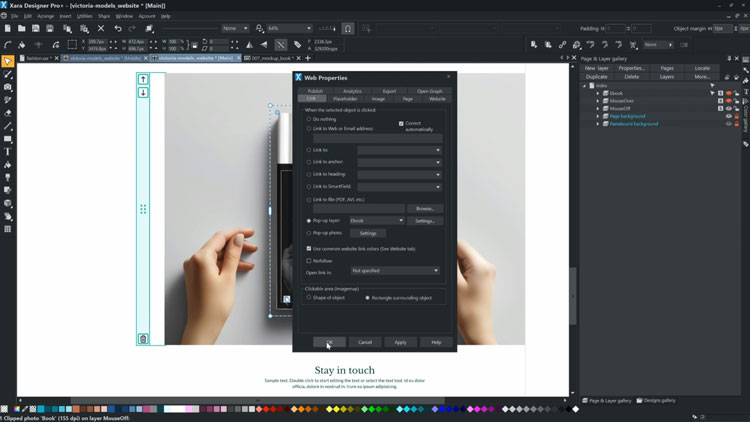Click the New document icon
This screenshot has height=422, width=750.
[x=8, y=29]
